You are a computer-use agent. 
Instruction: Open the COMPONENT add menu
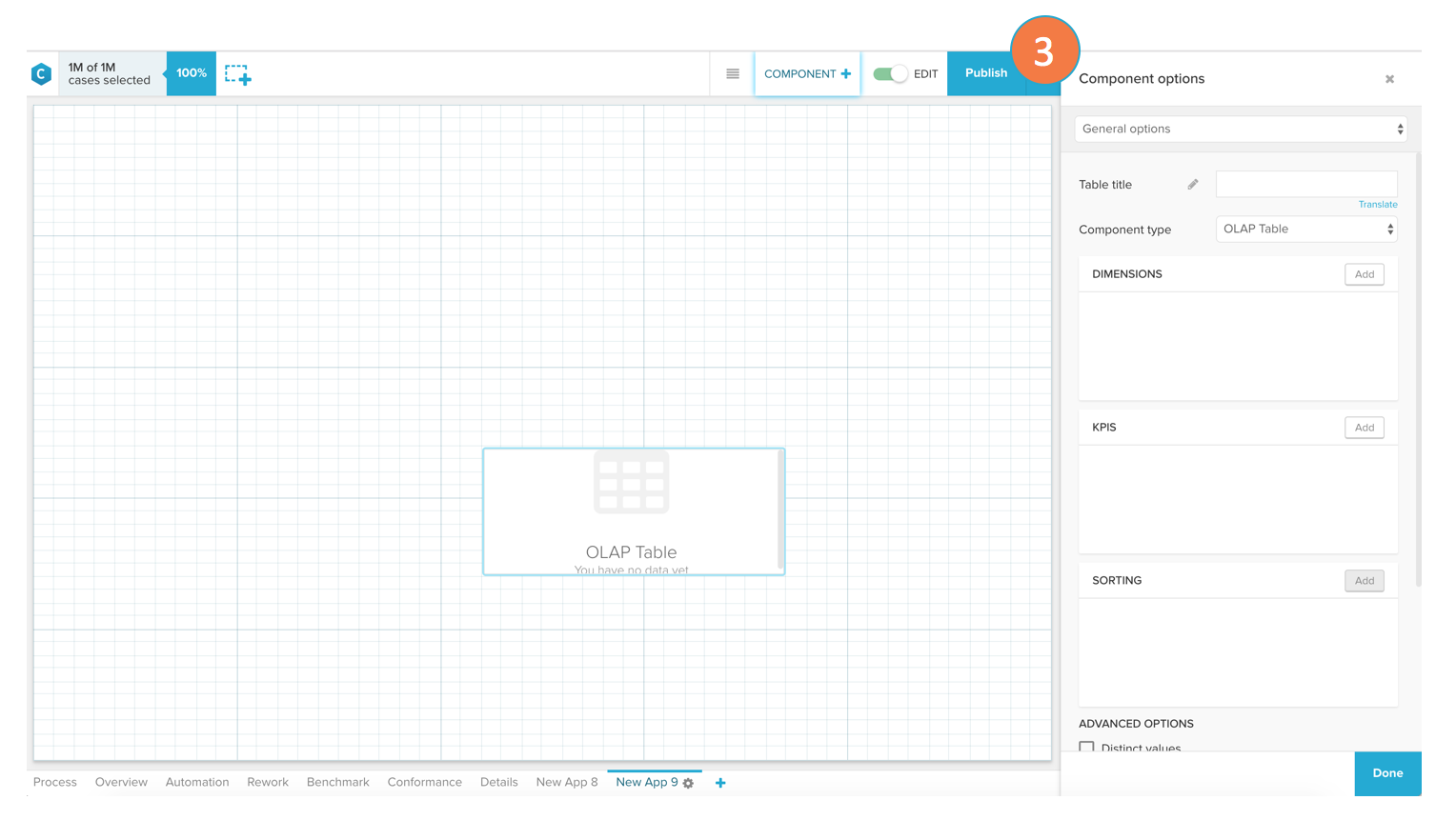coord(807,74)
